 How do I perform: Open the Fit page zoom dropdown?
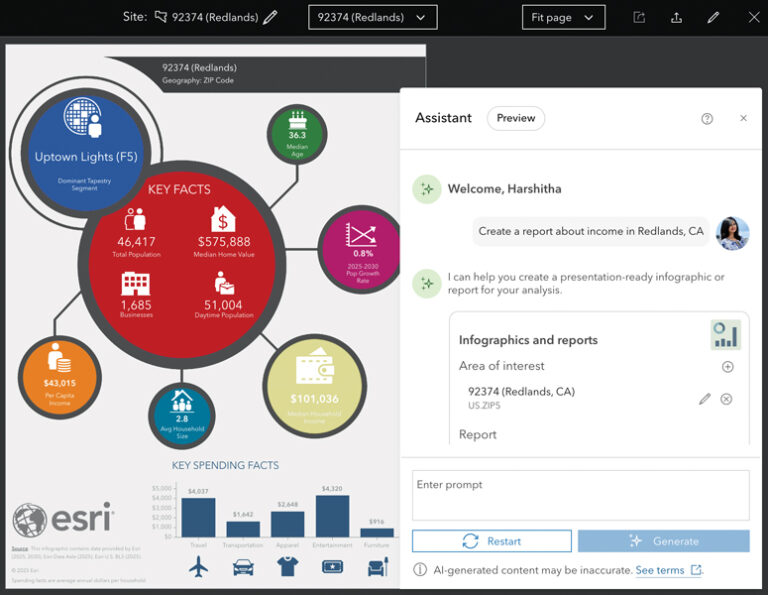[x=563, y=18]
